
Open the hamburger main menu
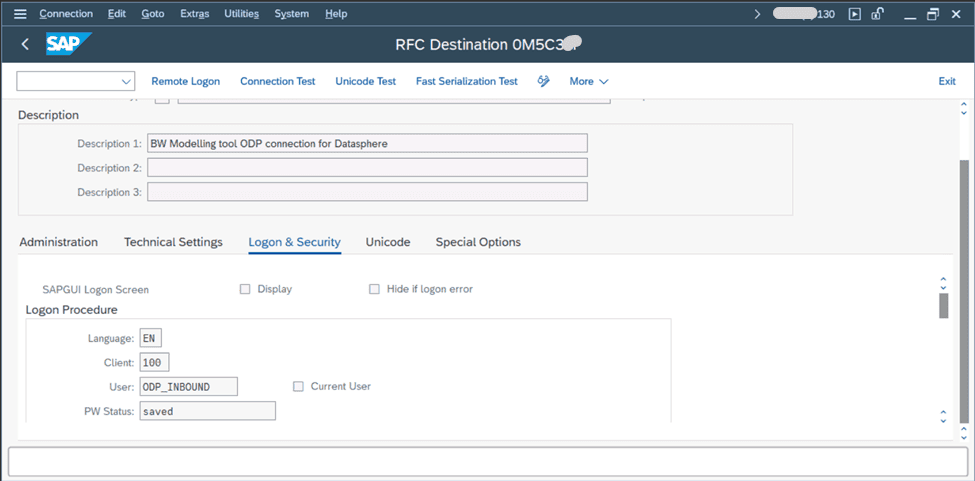[21, 14]
